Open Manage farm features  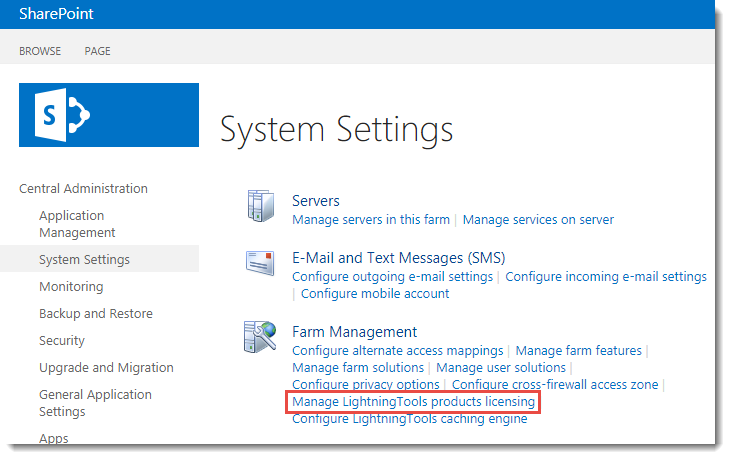(x=579, y=351)
